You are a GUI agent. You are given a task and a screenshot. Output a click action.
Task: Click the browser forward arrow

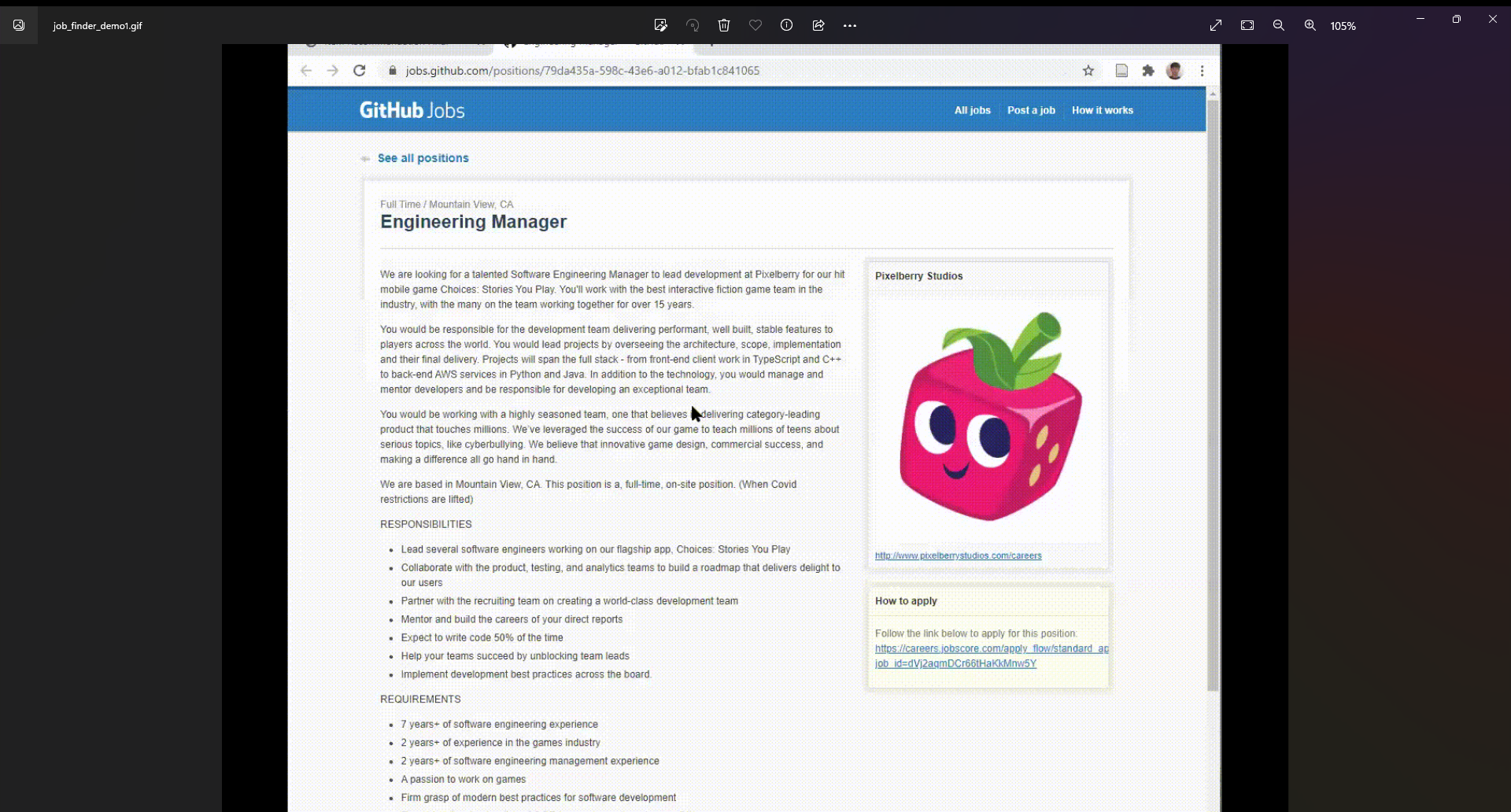point(333,71)
